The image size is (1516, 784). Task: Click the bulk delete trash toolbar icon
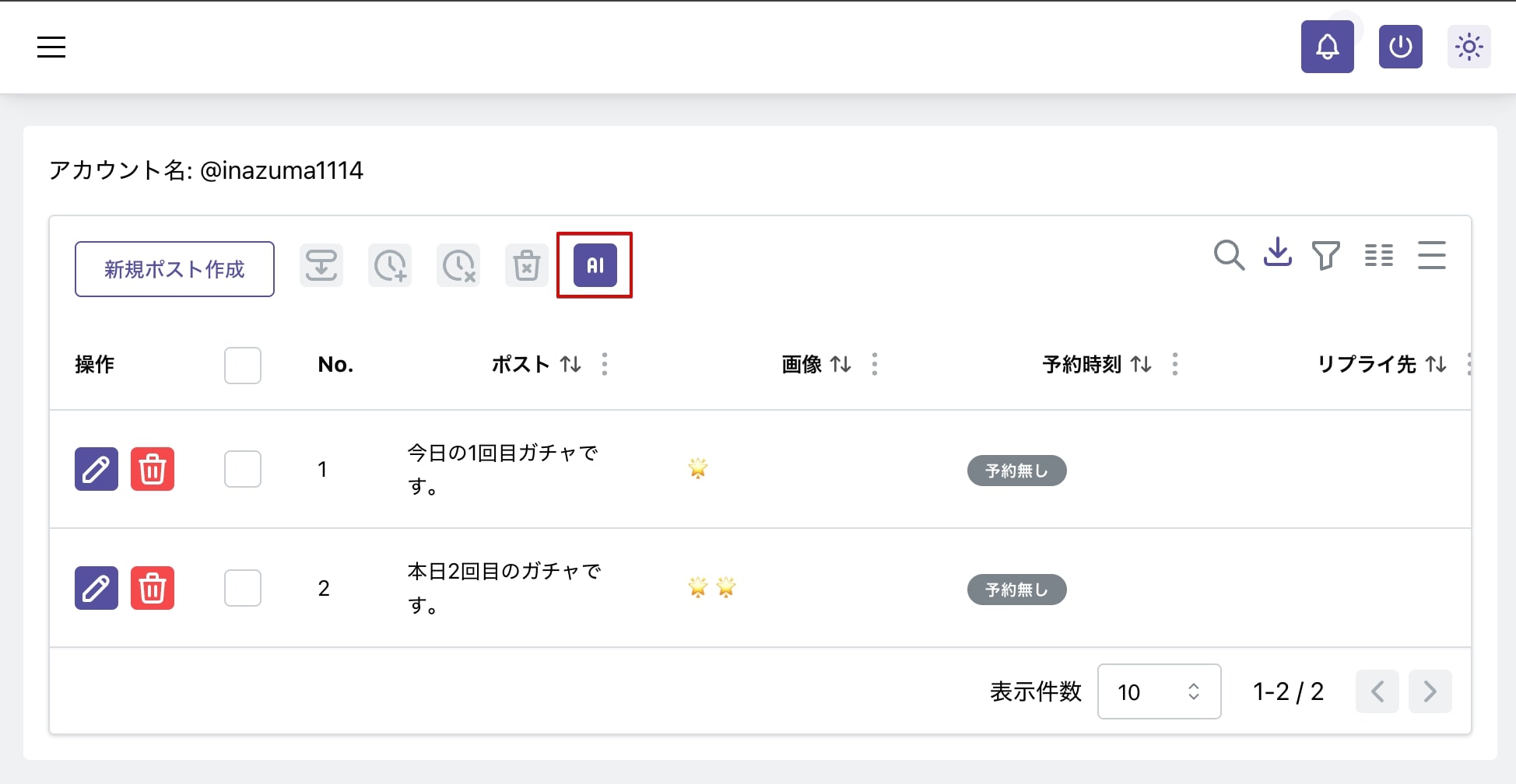(x=527, y=265)
